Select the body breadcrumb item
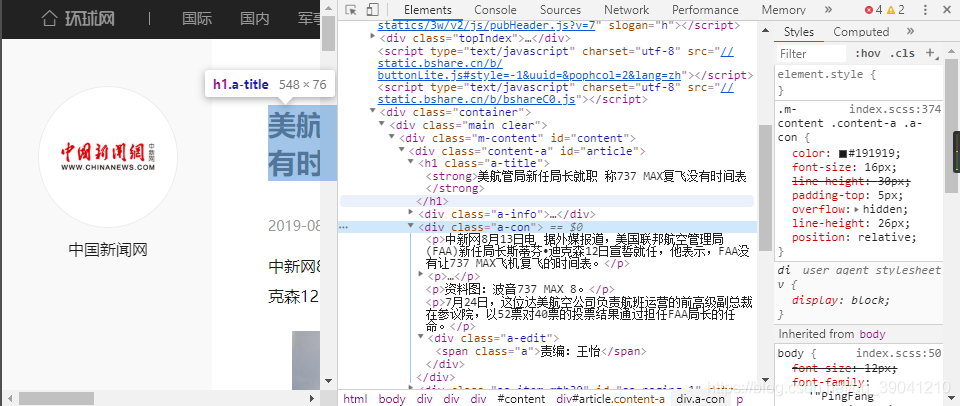 [392, 399]
